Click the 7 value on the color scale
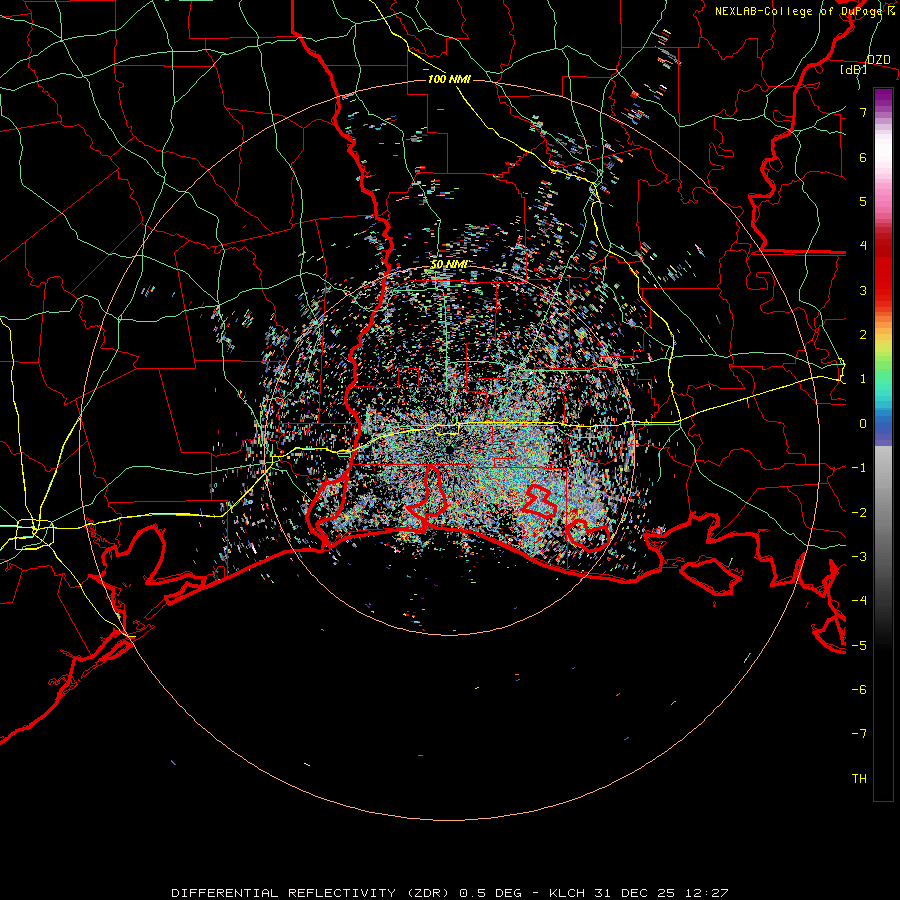Image resolution: width=900 pixels, height=900 pixels. [x=863, y=112]
